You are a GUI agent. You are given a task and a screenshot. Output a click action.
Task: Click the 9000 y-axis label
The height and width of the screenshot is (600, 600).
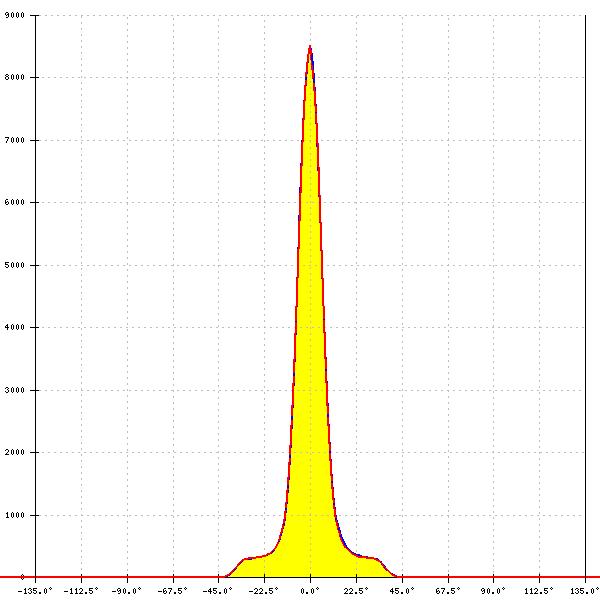click(15, 15)
